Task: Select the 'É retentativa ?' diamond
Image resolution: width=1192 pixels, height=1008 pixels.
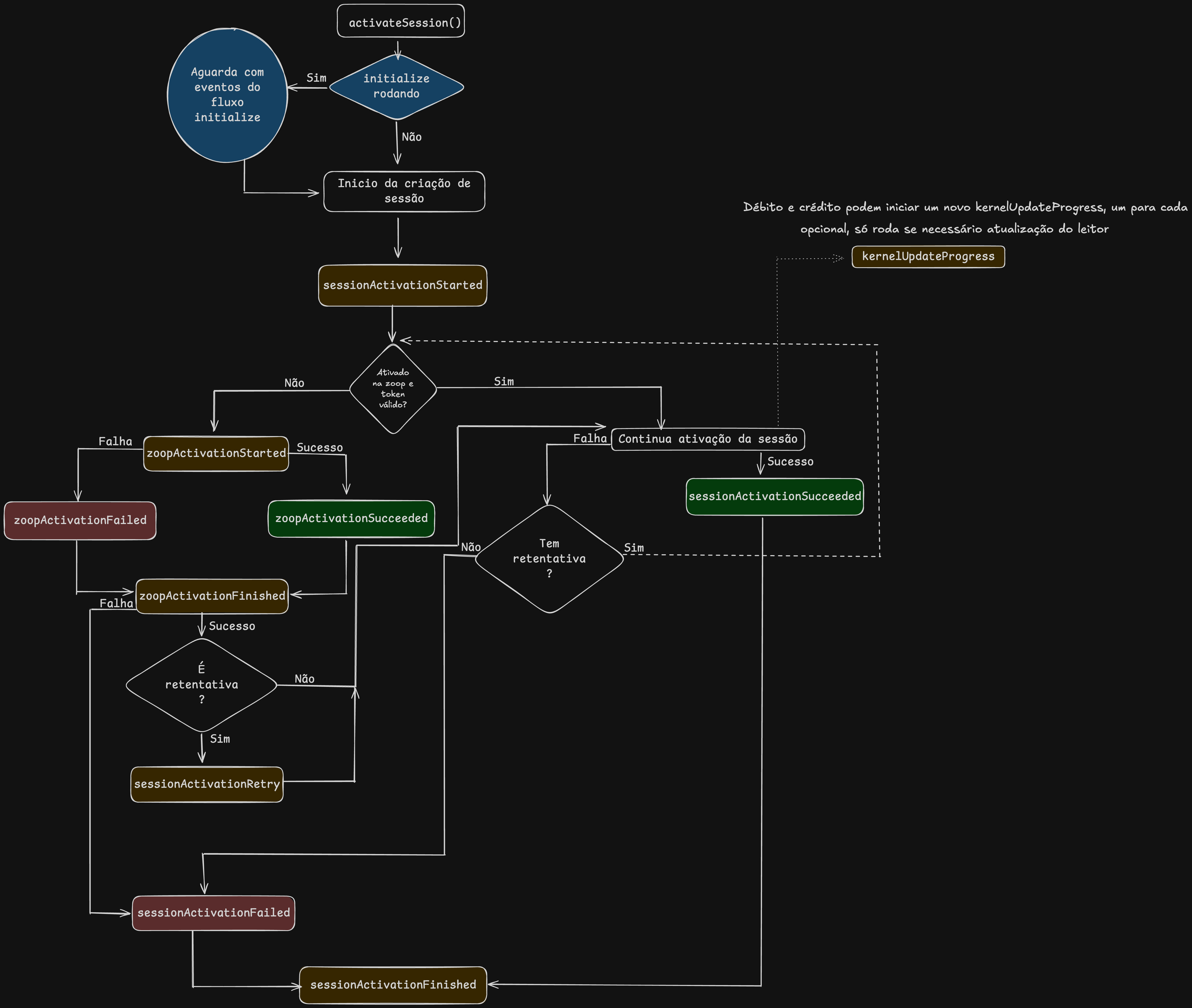Action: pyautogui.click(x=202, y=685)
